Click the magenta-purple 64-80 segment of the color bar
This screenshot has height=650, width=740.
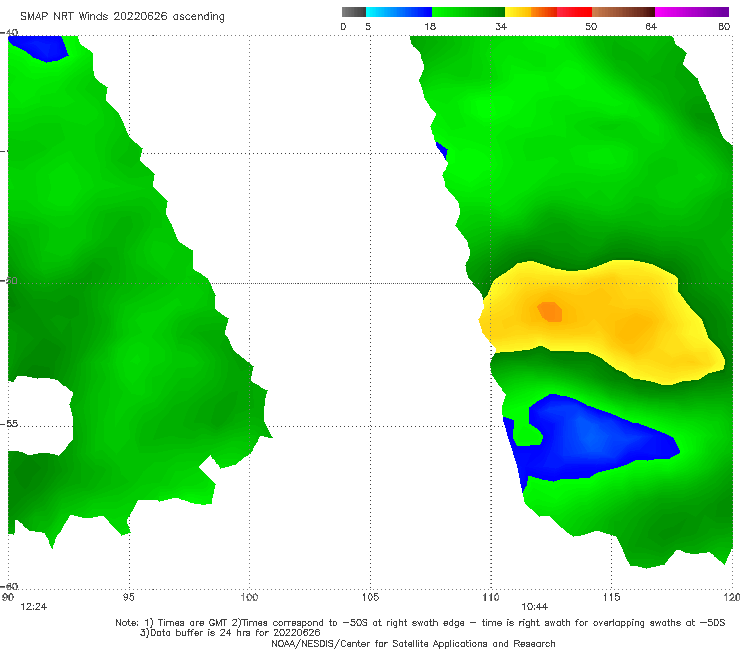(x=692, y=12)
